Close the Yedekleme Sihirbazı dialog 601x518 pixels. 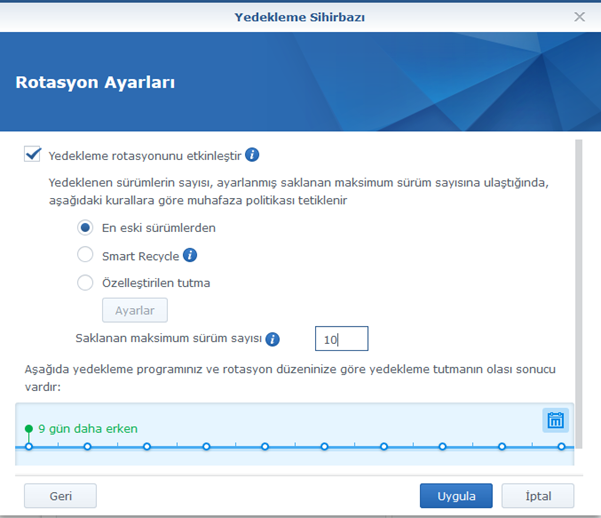(579, 16)
